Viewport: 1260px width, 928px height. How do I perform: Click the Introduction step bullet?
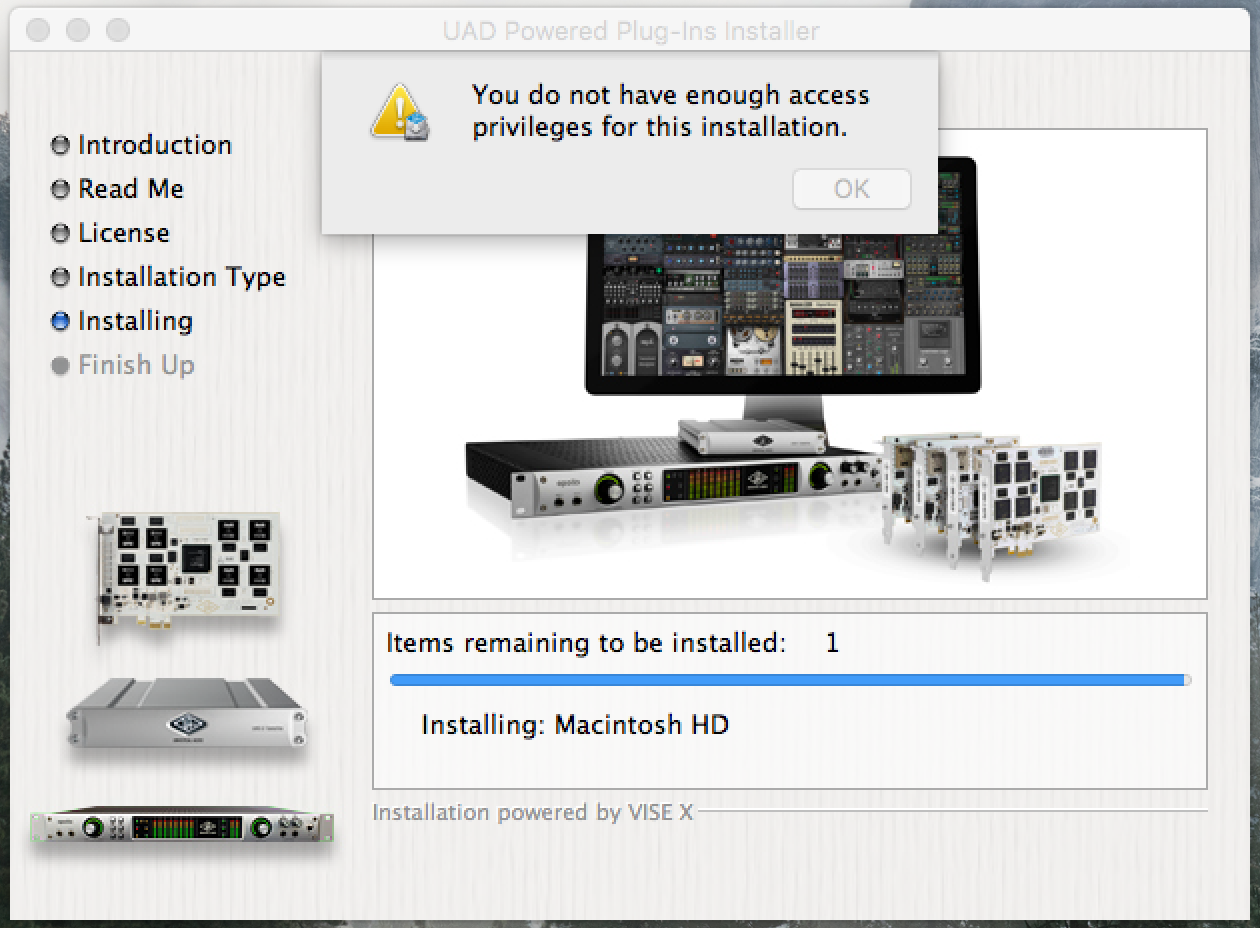(61, 145)
